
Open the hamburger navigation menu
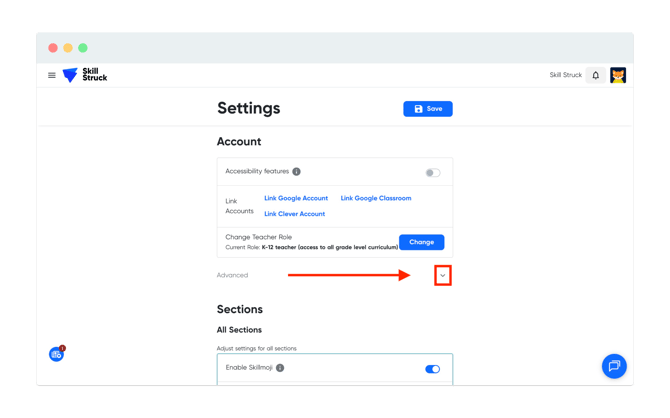[x=52, y=75]
